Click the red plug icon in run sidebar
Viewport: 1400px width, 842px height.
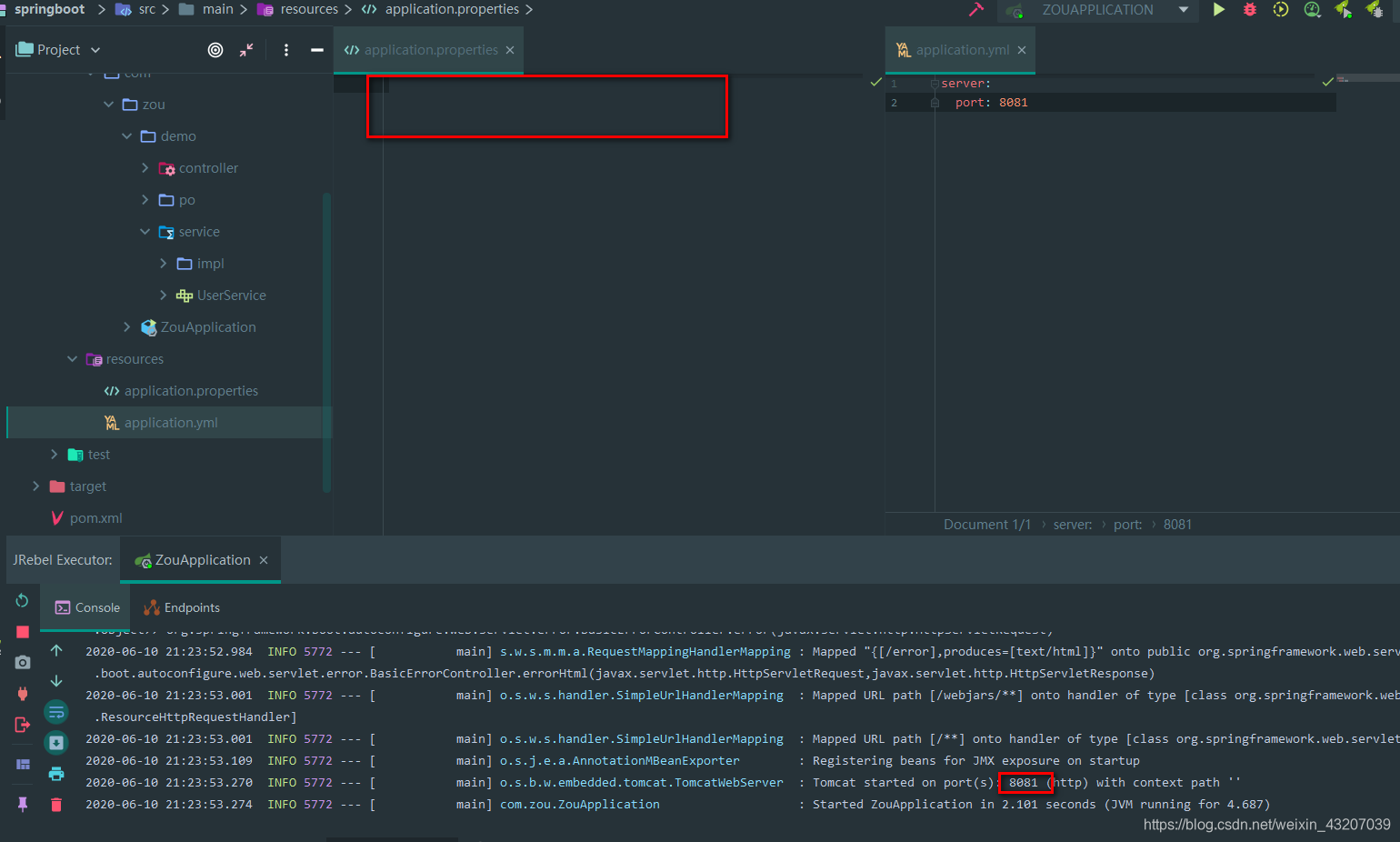point(23,694)
